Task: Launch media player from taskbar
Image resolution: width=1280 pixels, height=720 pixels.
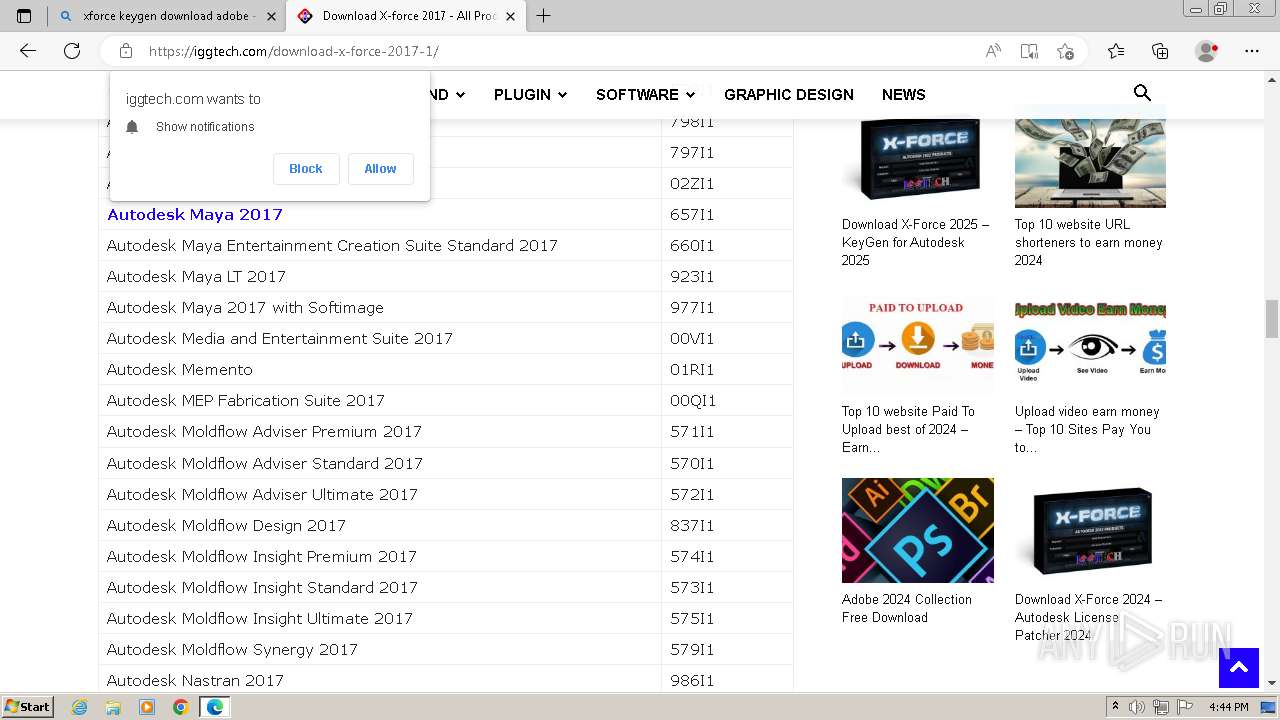Action: 147,707
